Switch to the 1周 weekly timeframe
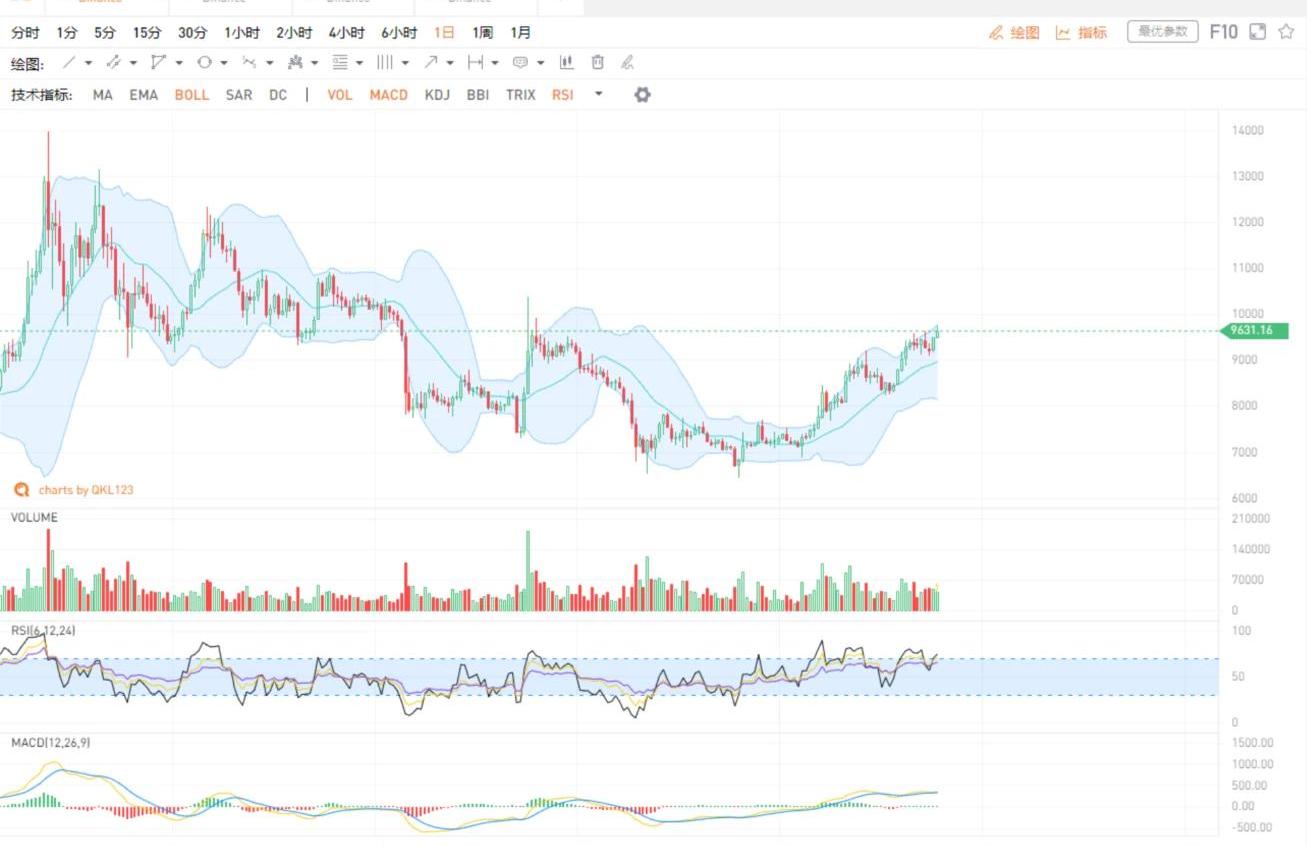This screenshot has height=846, width=1307. point(482,33)
